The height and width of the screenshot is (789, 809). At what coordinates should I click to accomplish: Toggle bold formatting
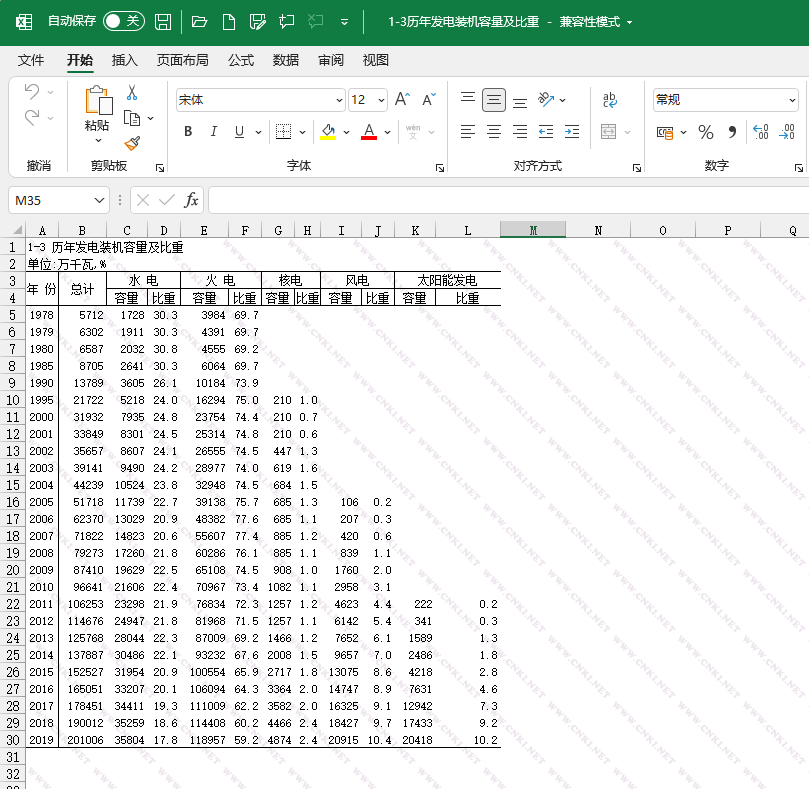[188, 132]
